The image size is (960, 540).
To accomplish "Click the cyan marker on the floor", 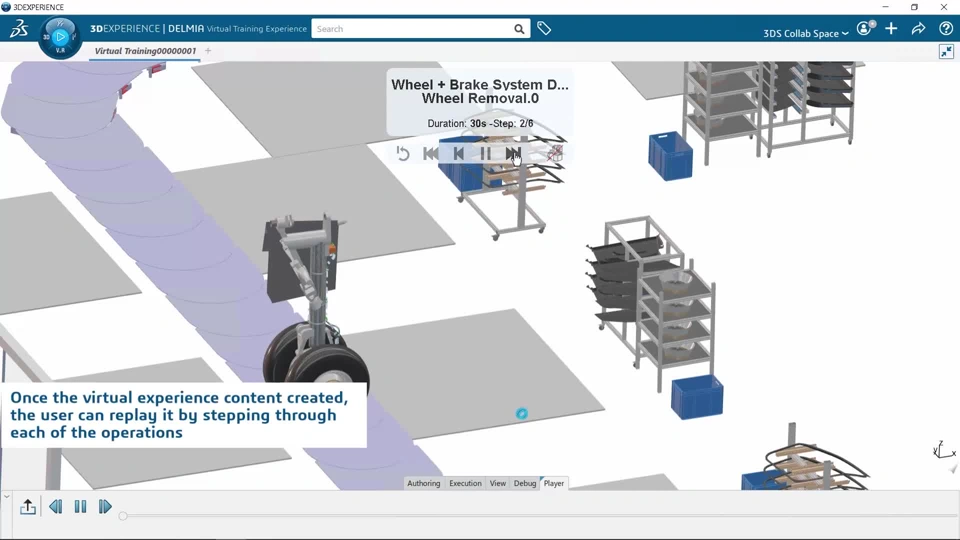I will pyautogui.click(x=522, y=414).
